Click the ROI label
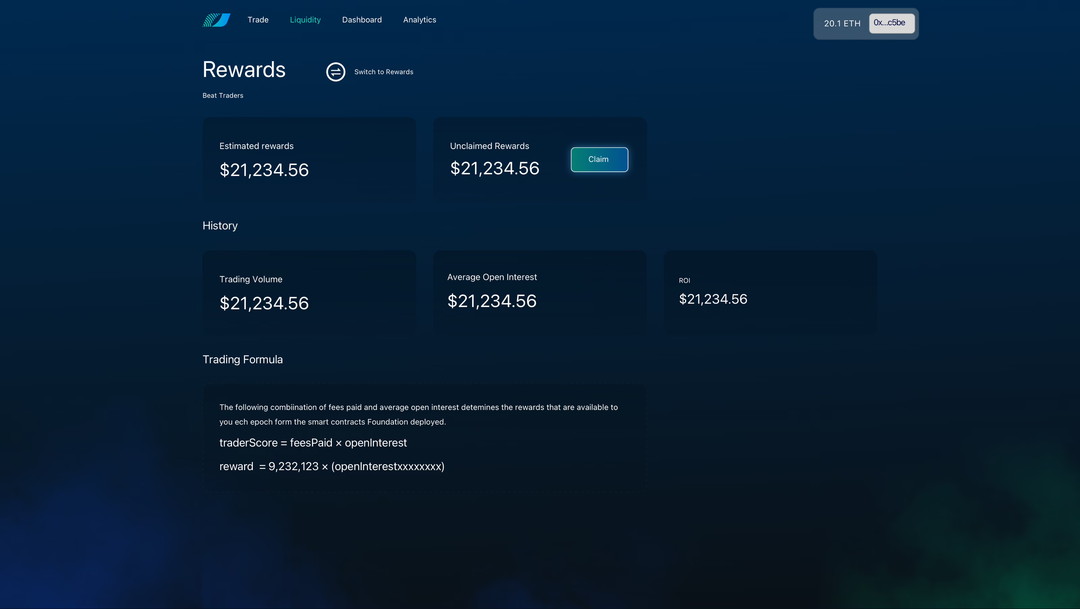This screenshot has height=609, width=1080. (x=684, y=280)
